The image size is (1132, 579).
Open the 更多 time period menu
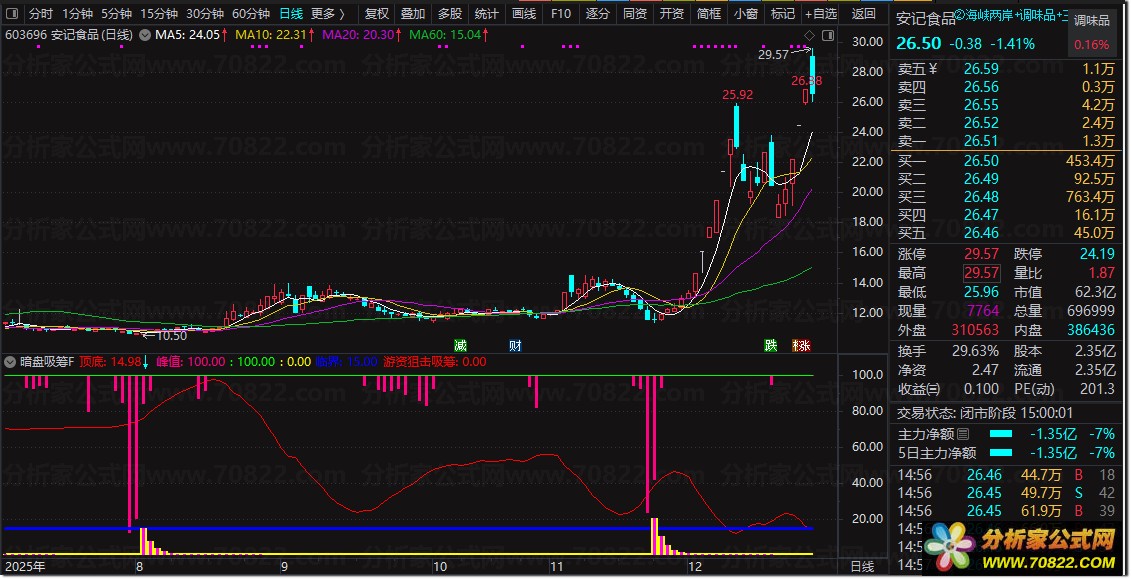click(327, 14)
